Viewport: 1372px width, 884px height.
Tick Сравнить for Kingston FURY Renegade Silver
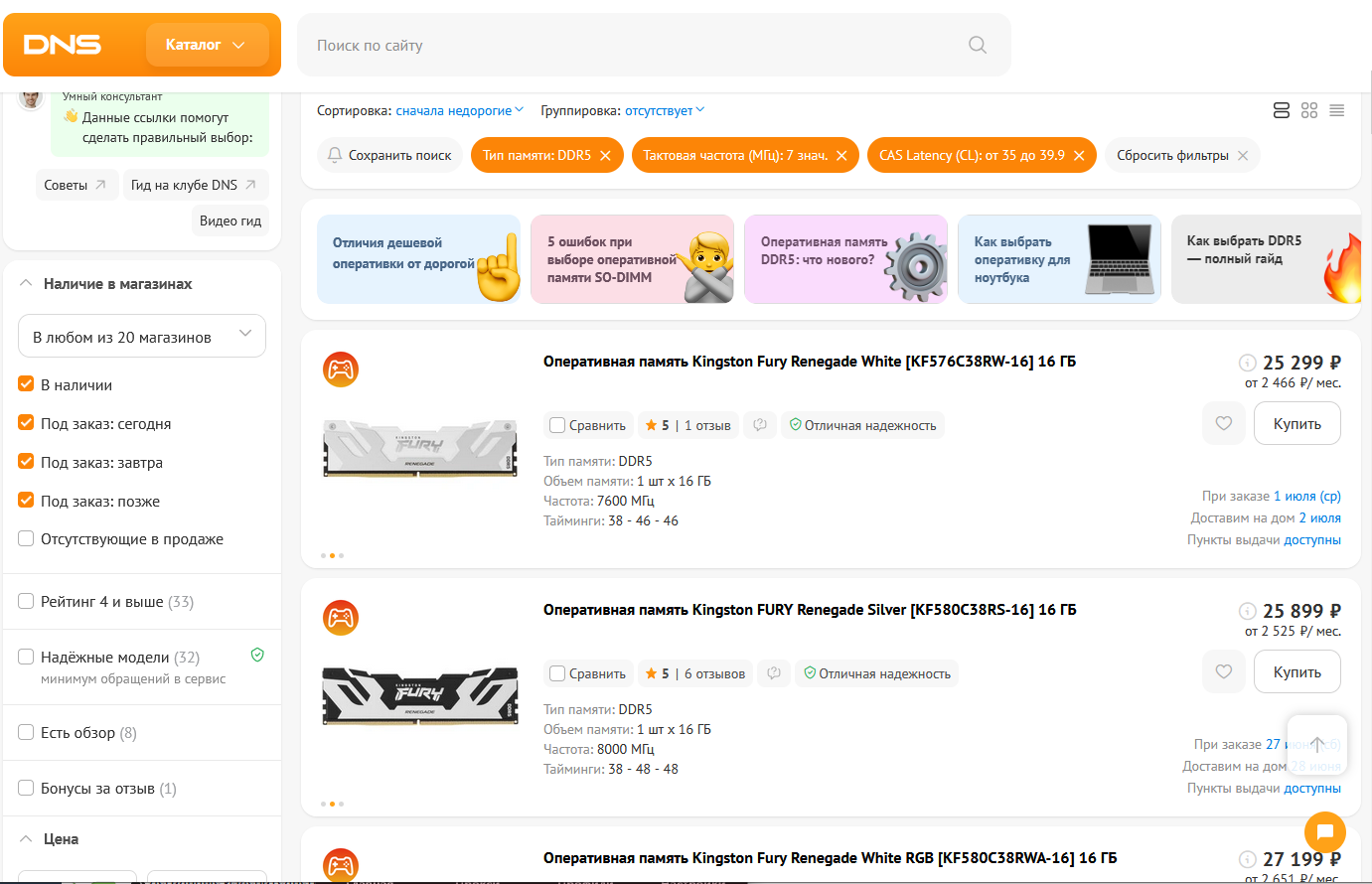(x=557, y=673)
